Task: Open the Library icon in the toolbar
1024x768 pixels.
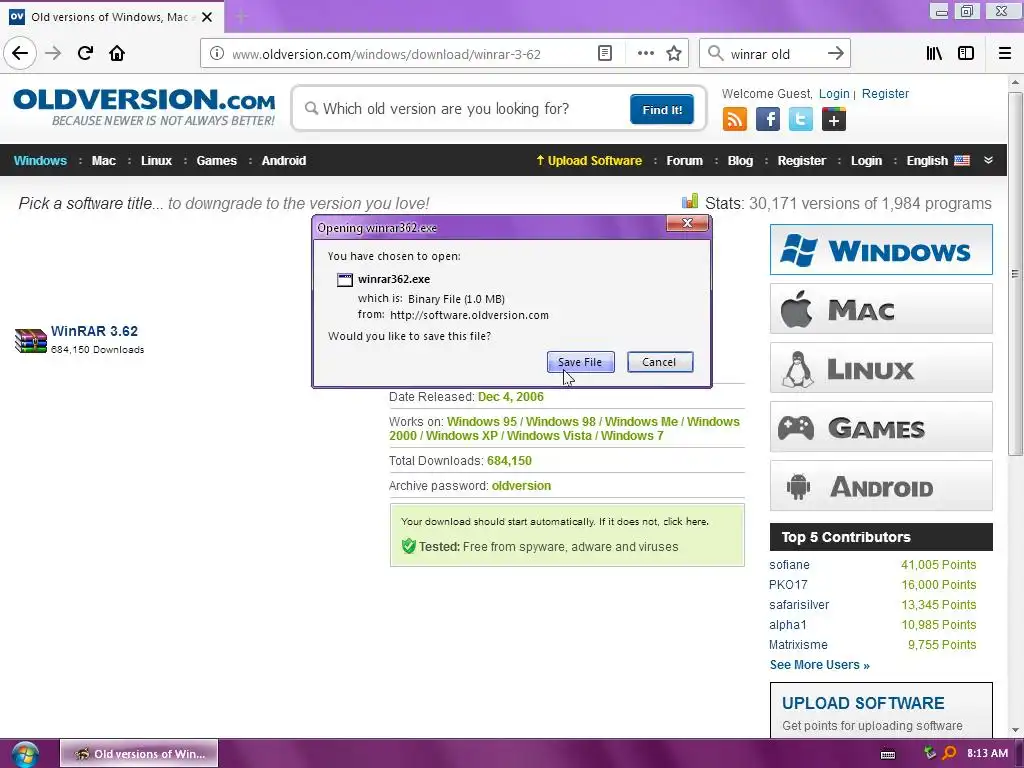Action: [x=934, y=54]
